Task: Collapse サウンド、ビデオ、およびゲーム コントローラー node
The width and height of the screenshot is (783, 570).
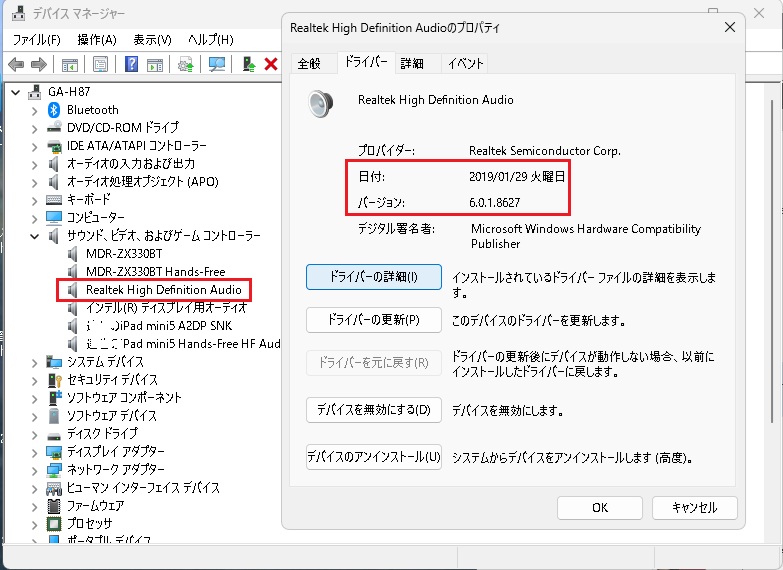Action: click(x=34, y=236)
